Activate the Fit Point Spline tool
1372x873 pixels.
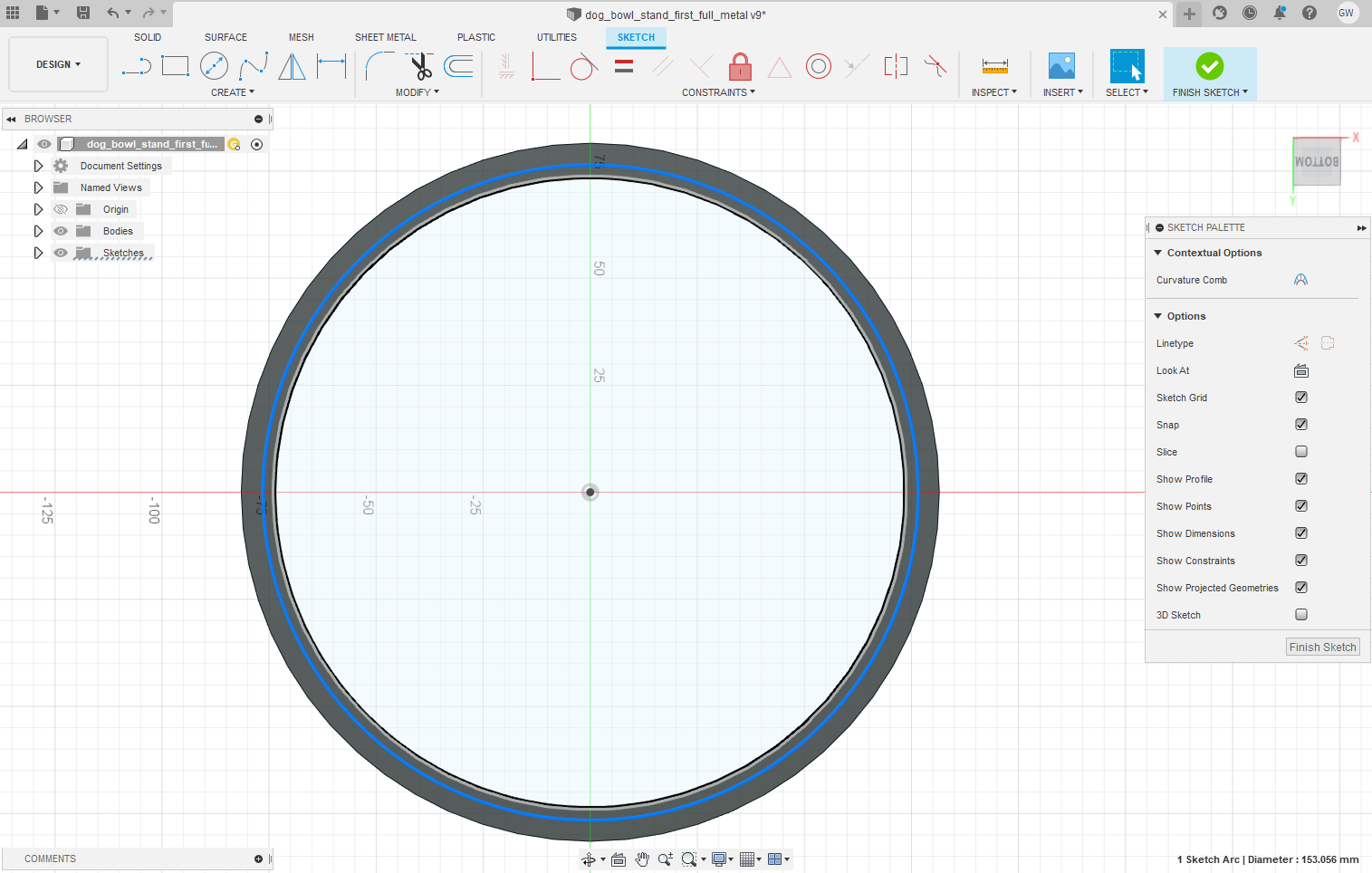click(x=254, y=66)
